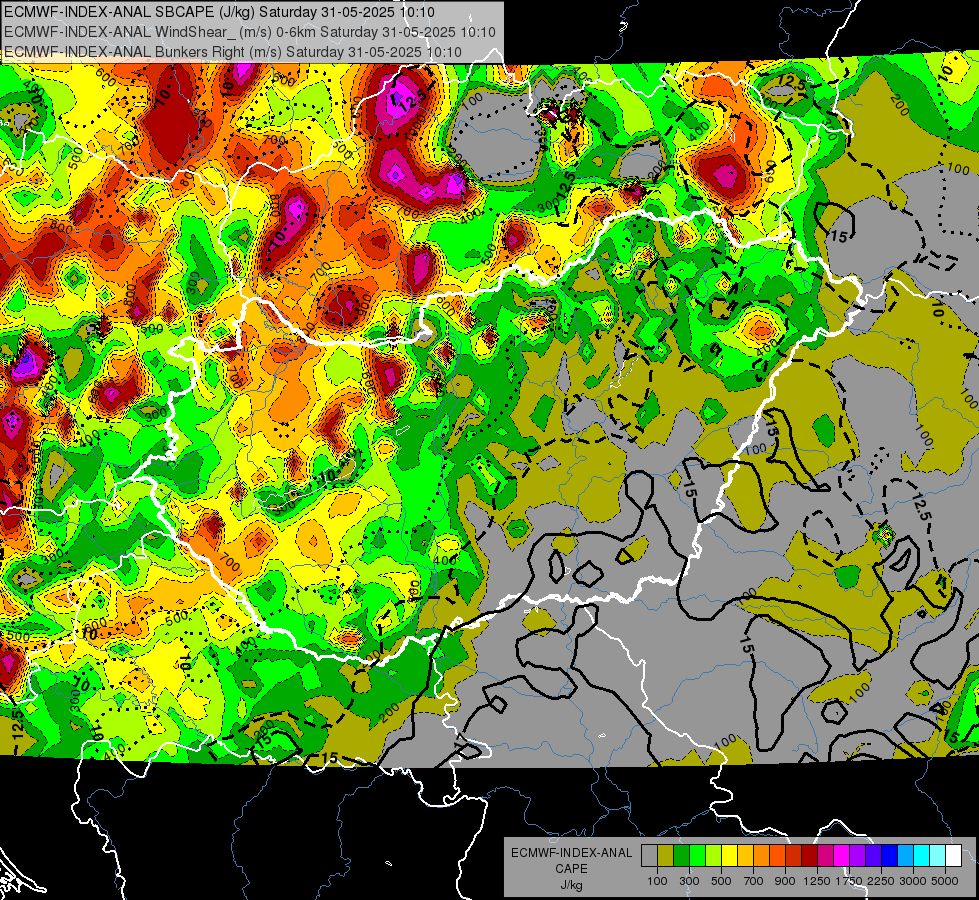Viewport: 979px width, 900px height.
Task: Pick the bright green legend swatch
Action: point(697,856)
